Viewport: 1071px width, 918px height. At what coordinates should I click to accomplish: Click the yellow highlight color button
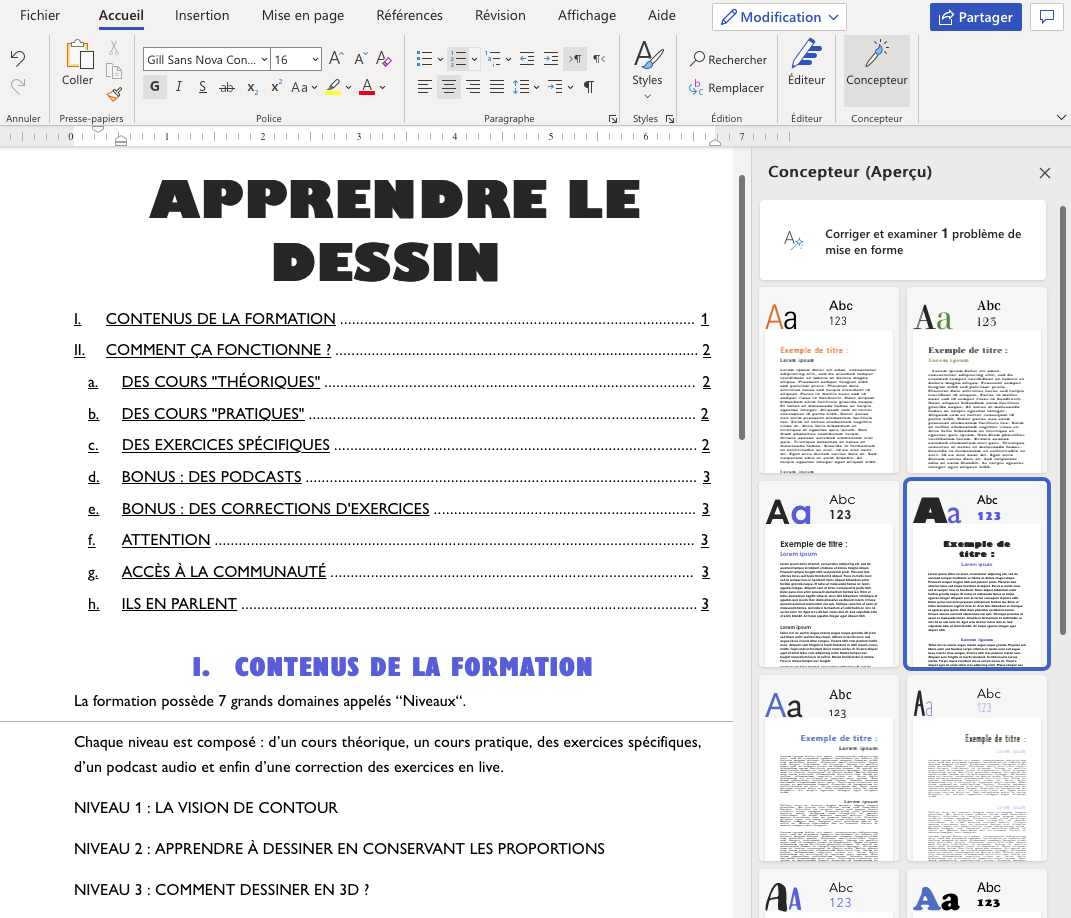[333, 87]
